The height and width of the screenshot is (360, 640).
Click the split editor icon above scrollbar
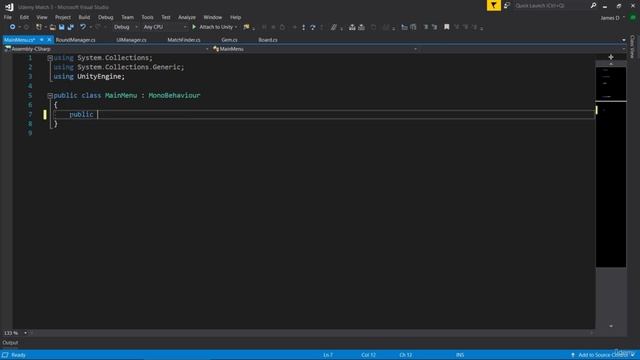[611, 57]
